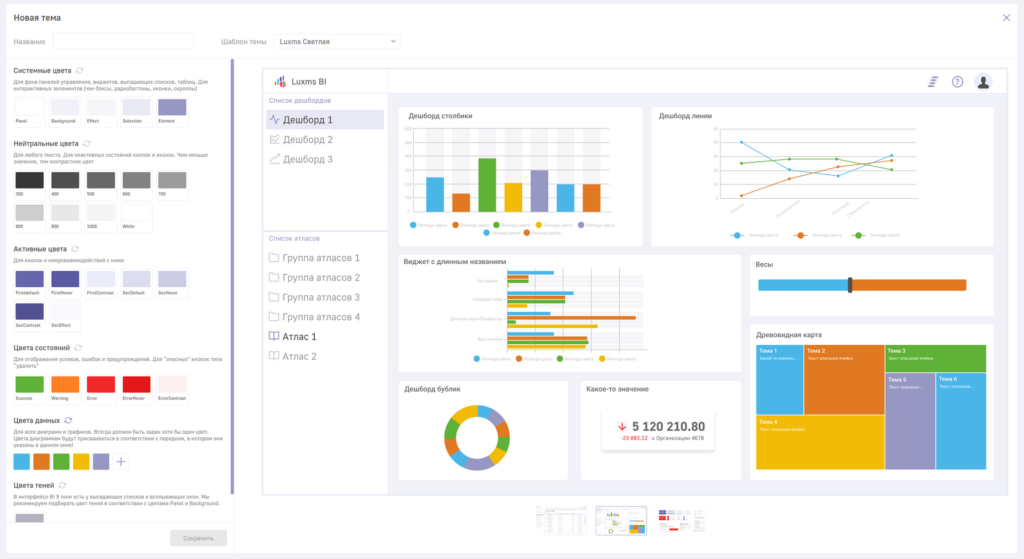The image size is (1024, 559).
Task: Pick the Effect system color swatch
Action: (101, 107)
